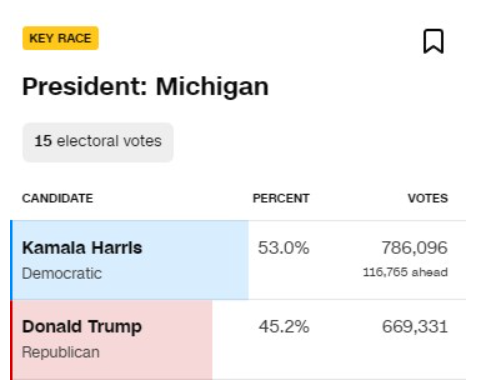This screenshot has width=479, height=389.
Task: Click the 116,765 ahead text
Action: click(405, 272)
